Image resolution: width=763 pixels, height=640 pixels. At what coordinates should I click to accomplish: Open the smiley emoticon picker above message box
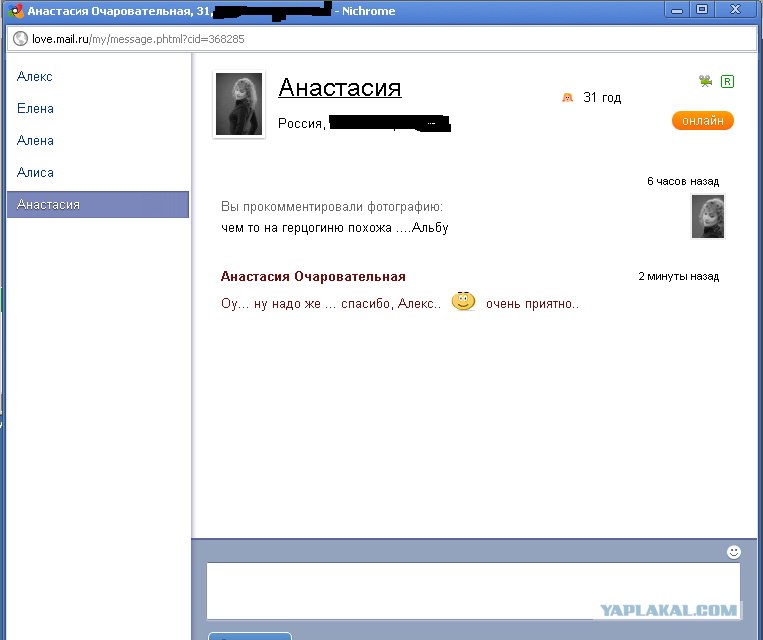[x=734, y=552]
